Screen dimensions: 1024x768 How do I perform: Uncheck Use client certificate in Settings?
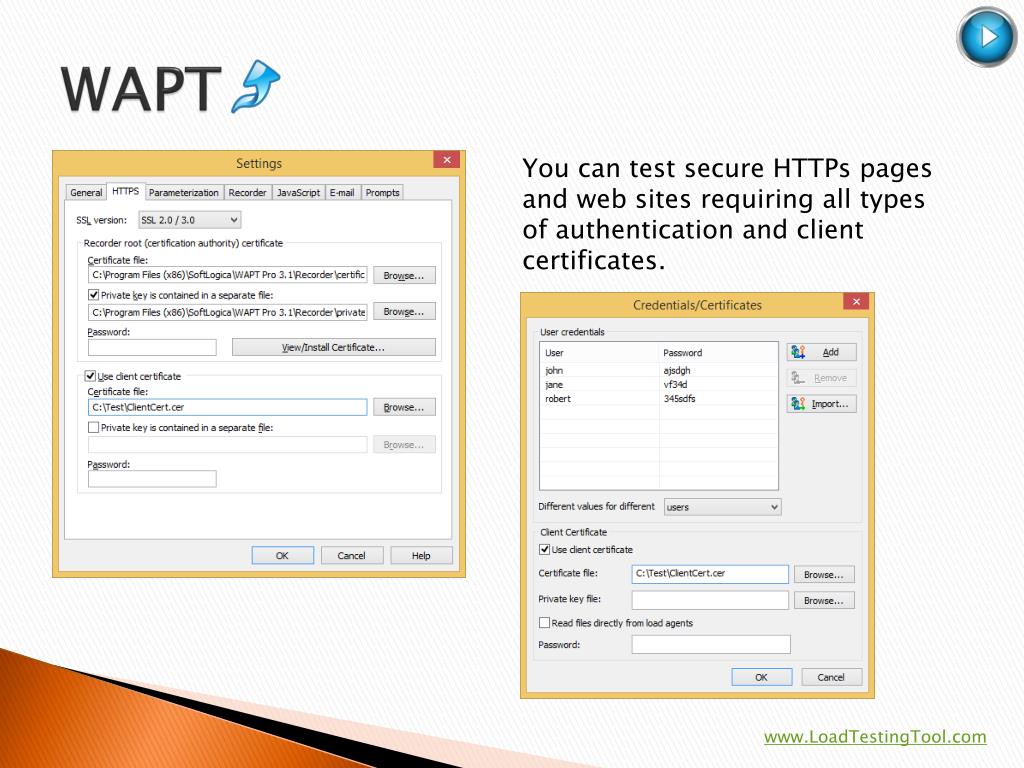[x=90, y=376]
